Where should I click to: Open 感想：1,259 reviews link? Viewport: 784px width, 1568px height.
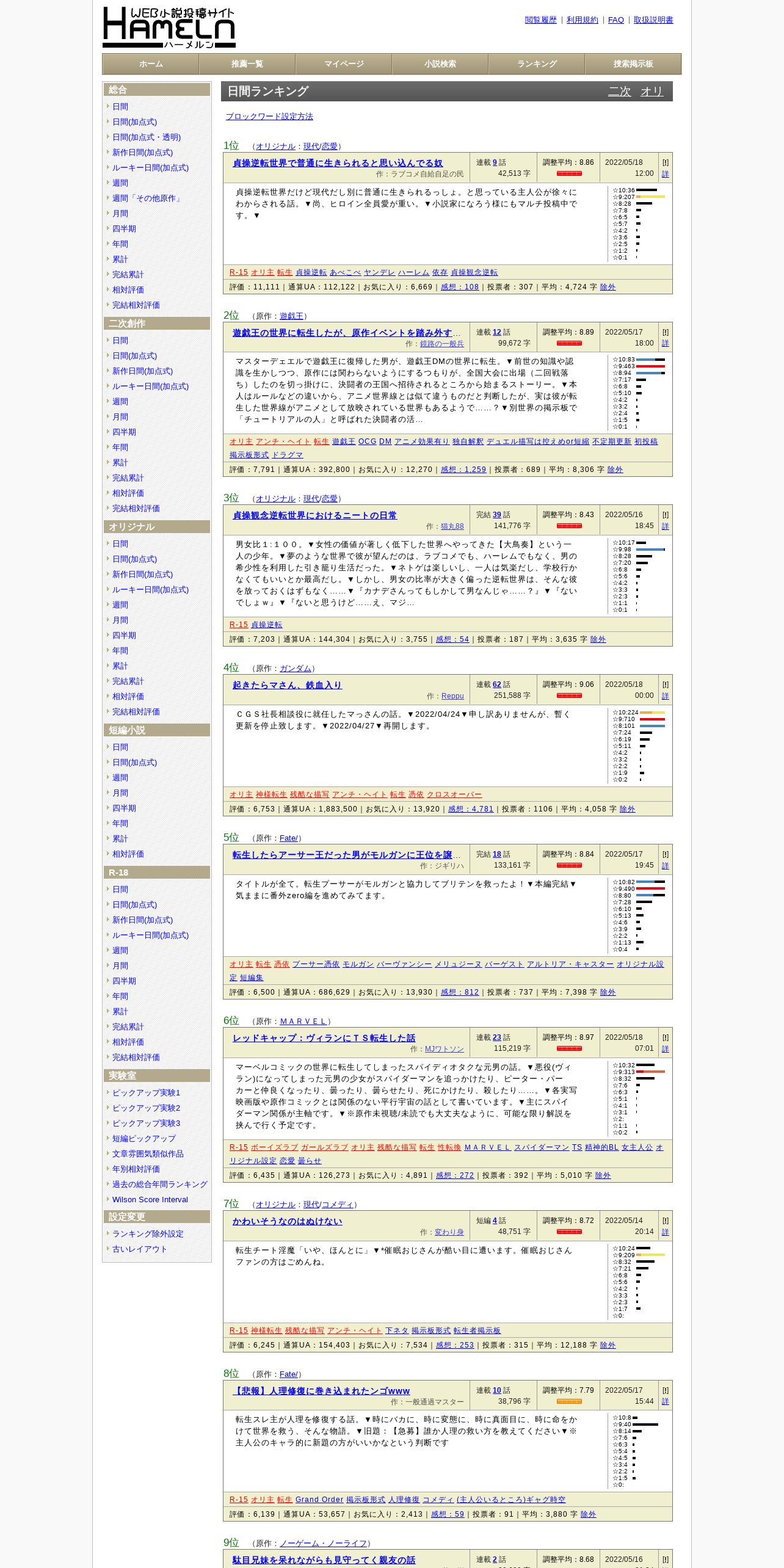tap(463, 470)
